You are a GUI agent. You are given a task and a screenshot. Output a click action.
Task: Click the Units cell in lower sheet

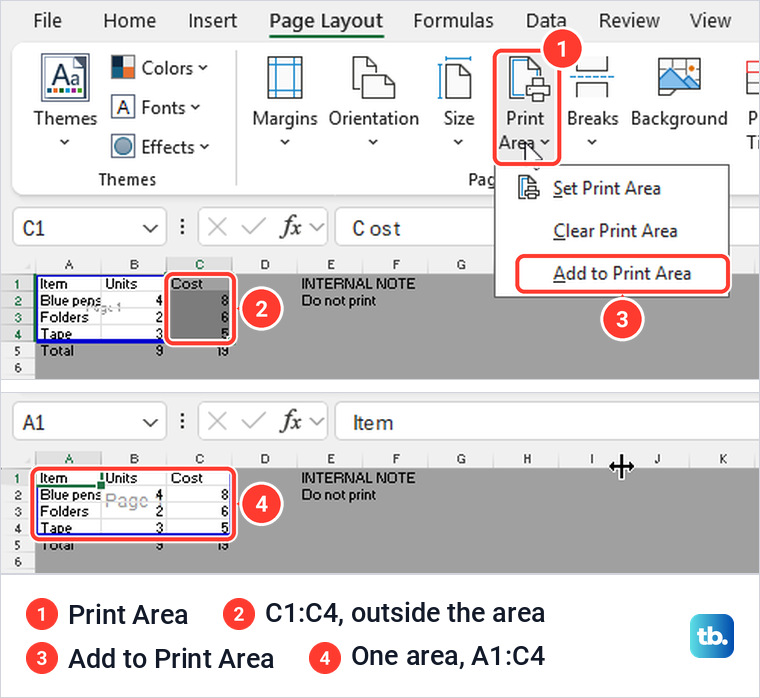click(134, 478)
